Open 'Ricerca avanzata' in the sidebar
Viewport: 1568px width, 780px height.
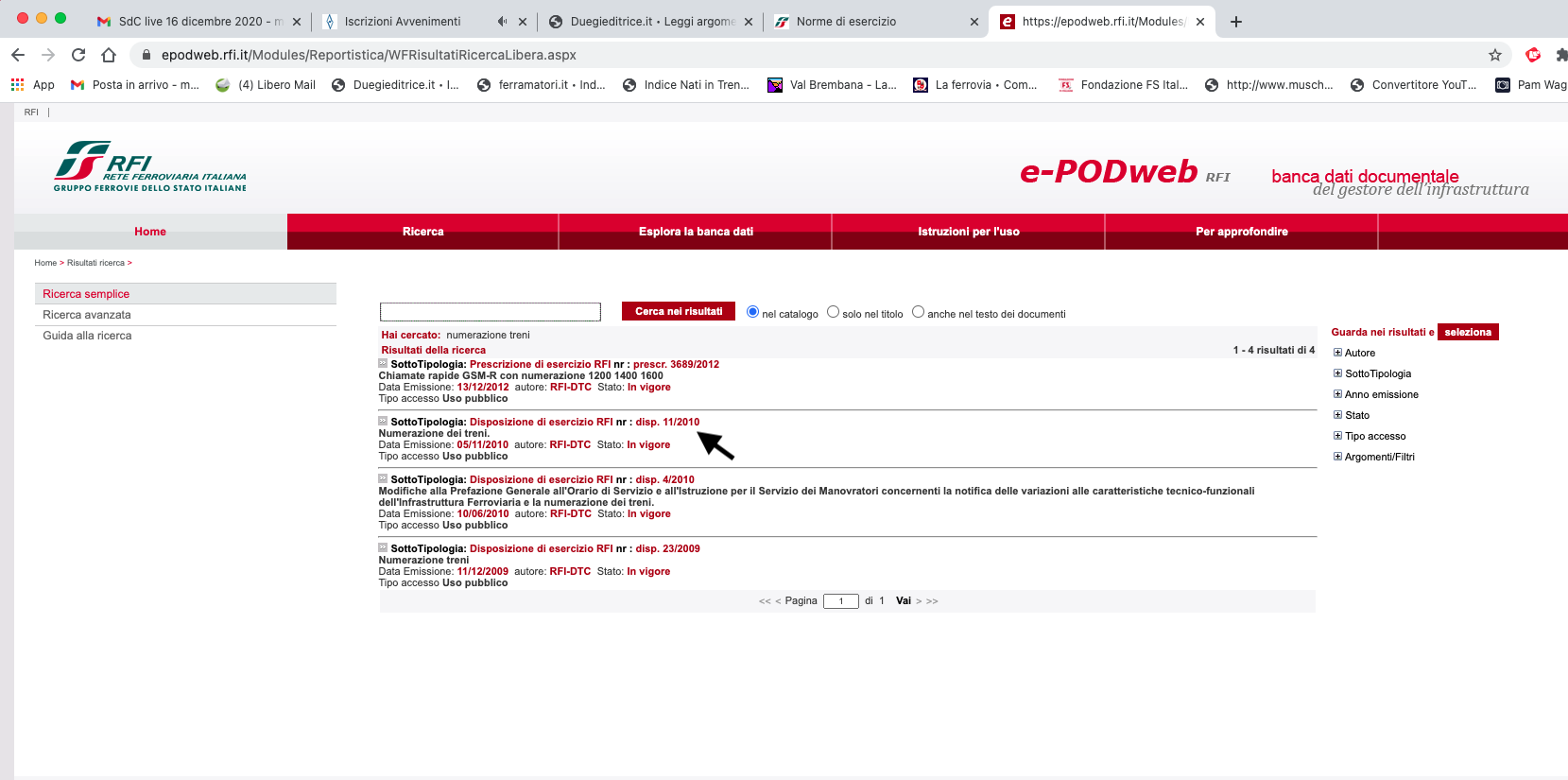click(87, 315)
